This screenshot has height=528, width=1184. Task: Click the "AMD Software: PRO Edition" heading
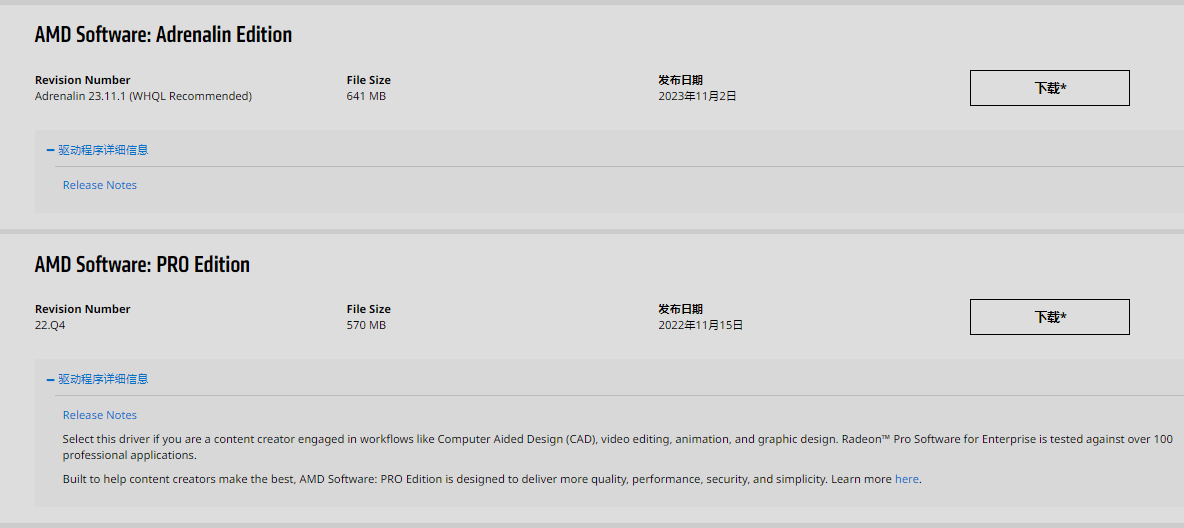[x=142, y=265]
